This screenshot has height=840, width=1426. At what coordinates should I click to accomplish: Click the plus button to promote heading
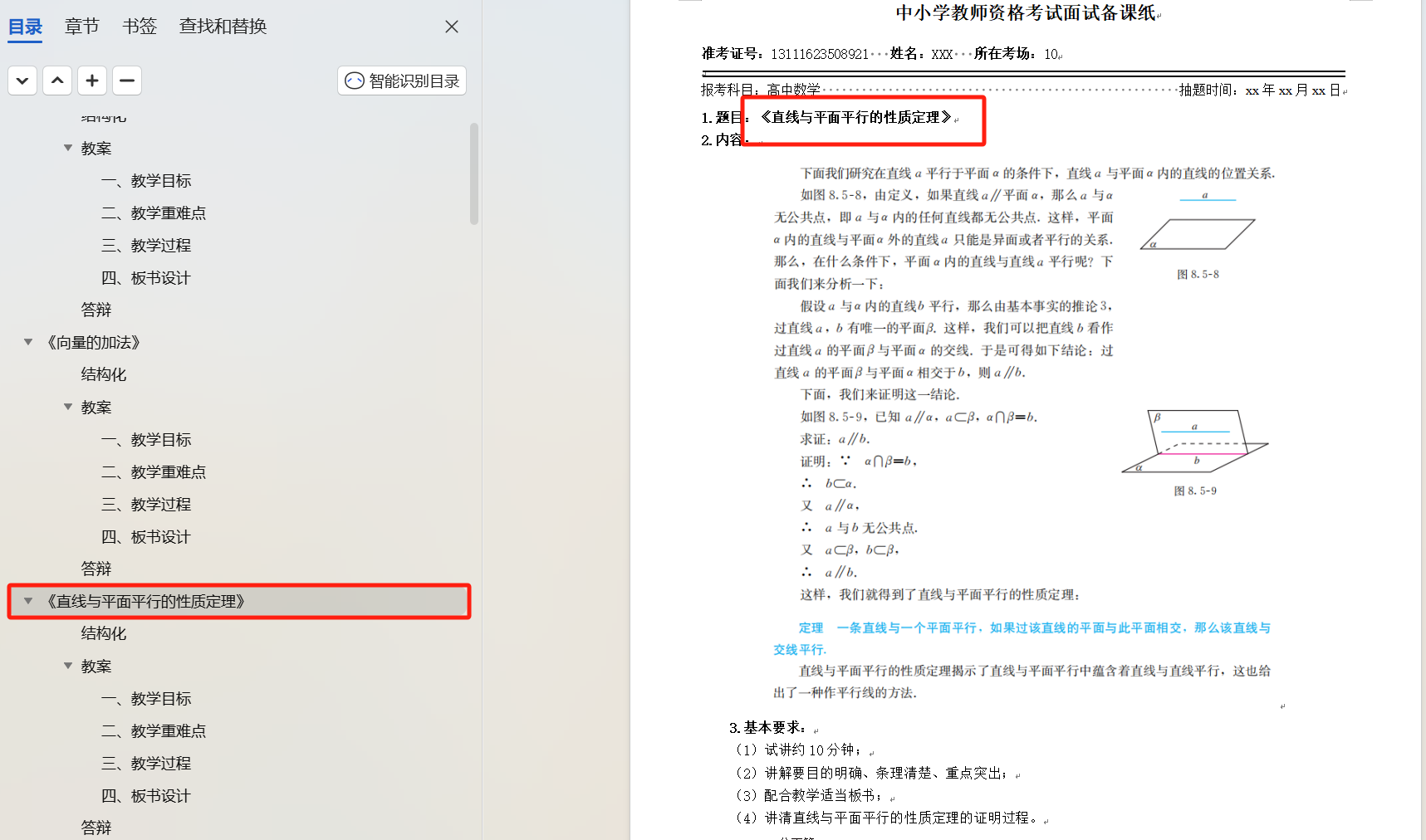(x=92, y=81)
